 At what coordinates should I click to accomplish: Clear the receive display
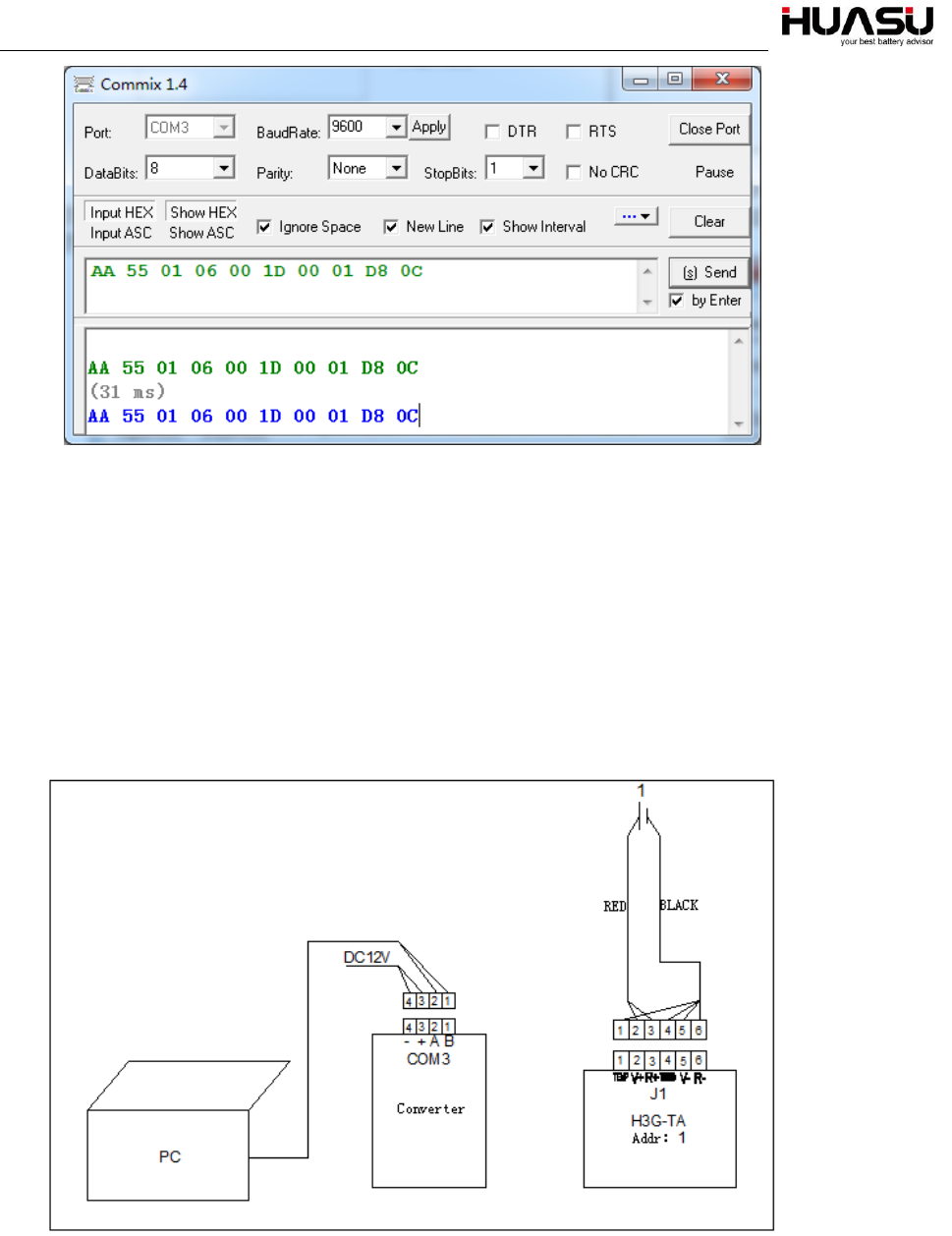[709, 222]
